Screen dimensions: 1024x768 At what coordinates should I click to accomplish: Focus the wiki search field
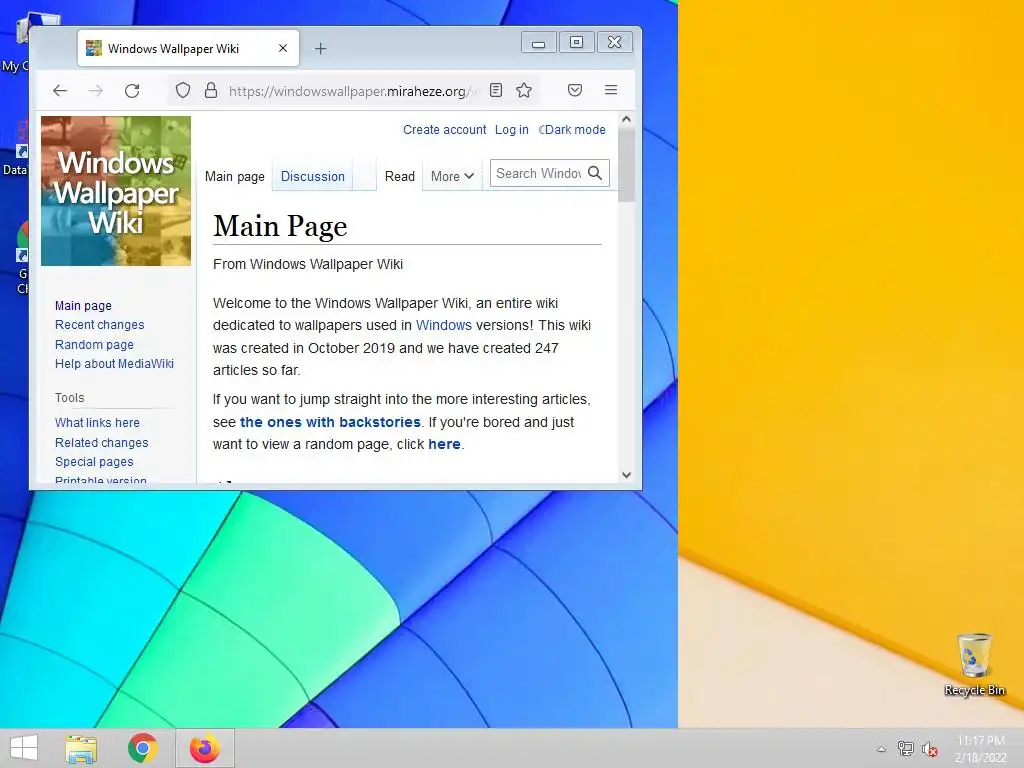539,173
